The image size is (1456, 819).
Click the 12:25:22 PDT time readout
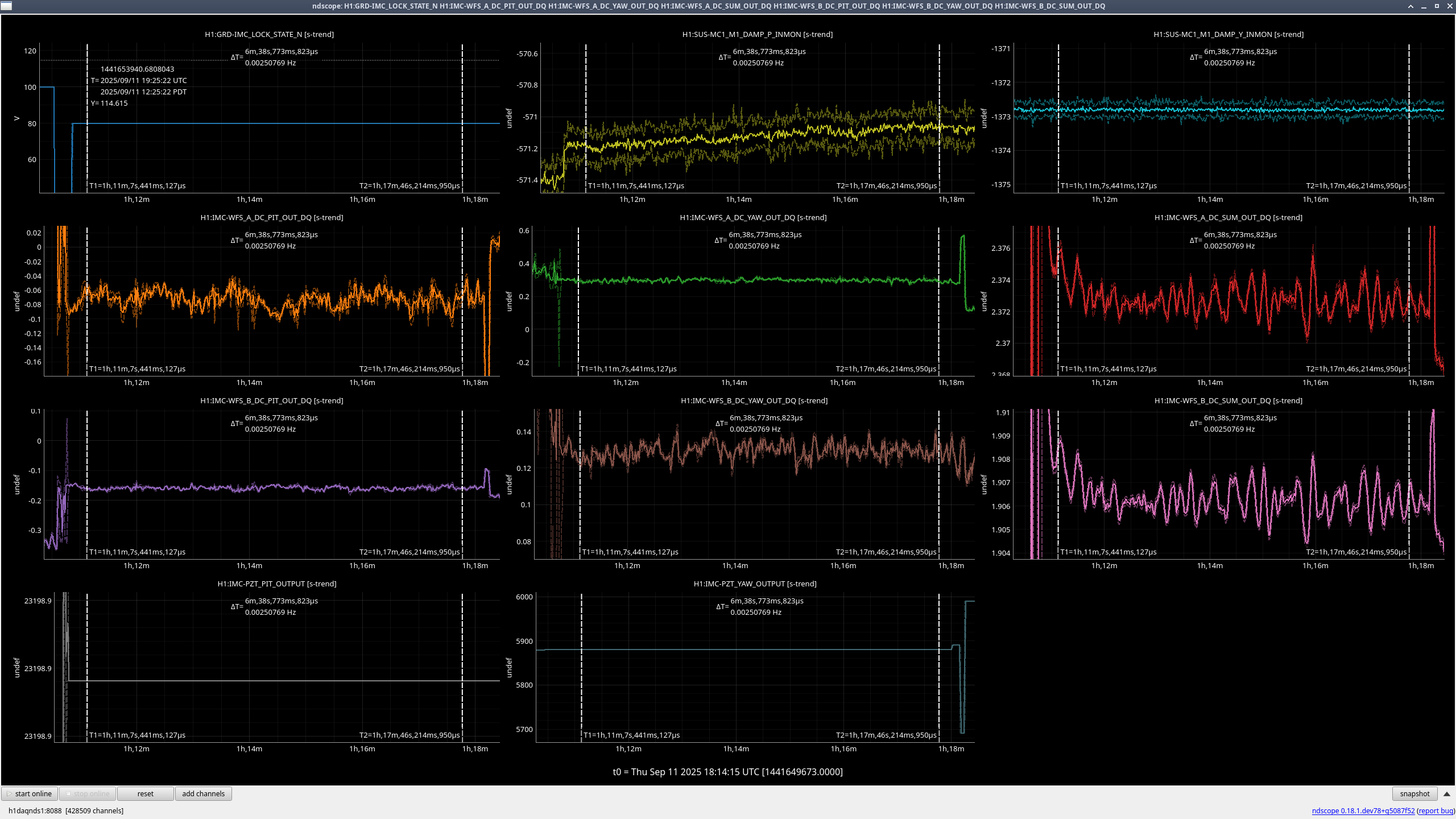tap(143, 92)
